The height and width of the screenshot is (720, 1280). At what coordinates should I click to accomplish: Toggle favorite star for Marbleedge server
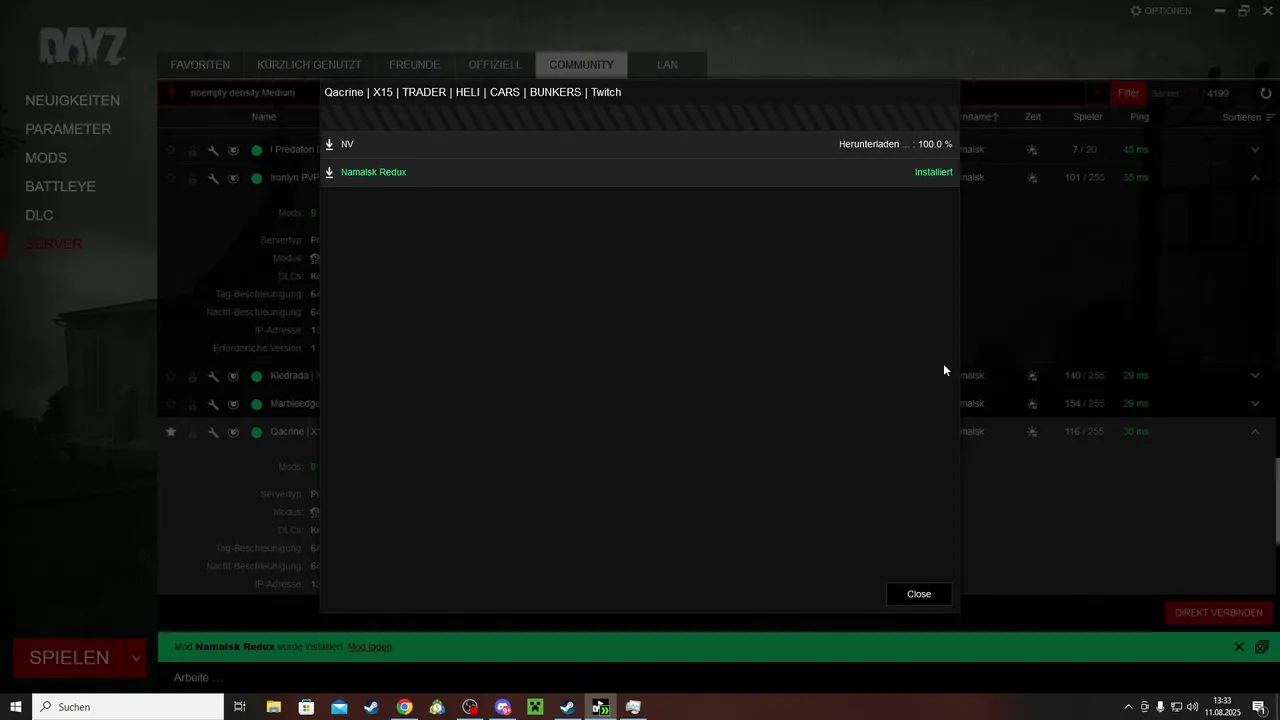171,404
